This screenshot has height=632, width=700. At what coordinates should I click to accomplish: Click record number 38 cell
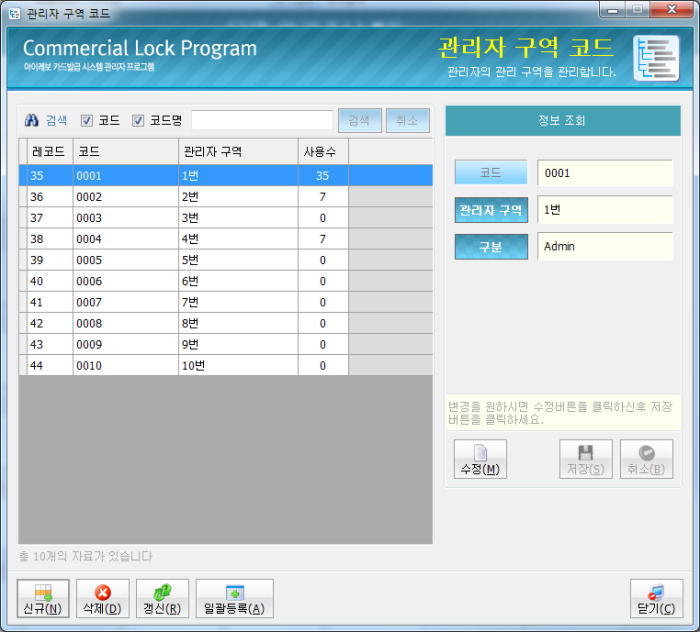[50, 239]
